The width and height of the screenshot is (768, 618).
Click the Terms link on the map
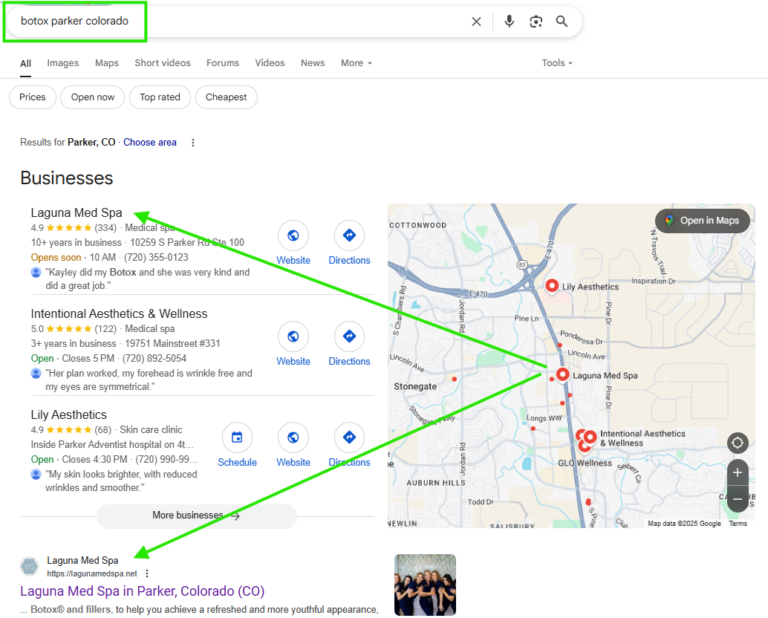click(738, 523)
